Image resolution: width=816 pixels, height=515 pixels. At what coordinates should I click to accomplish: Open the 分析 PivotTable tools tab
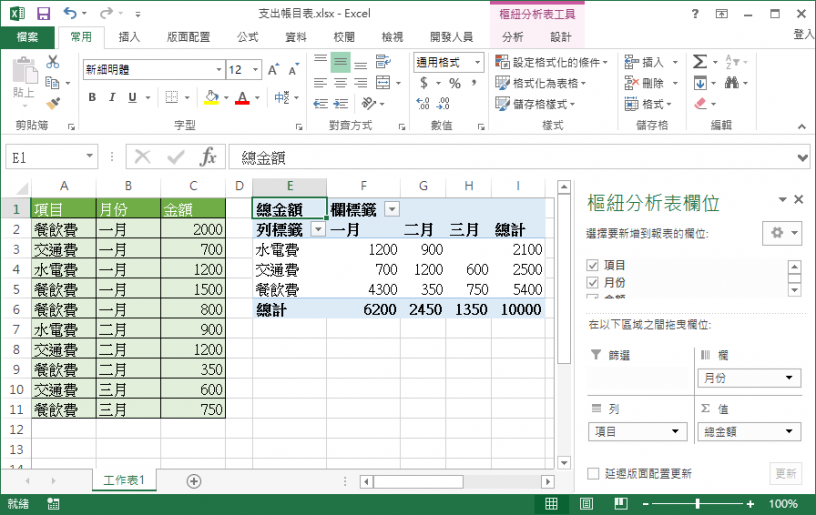pyautogui.click(x=513, y=37)
